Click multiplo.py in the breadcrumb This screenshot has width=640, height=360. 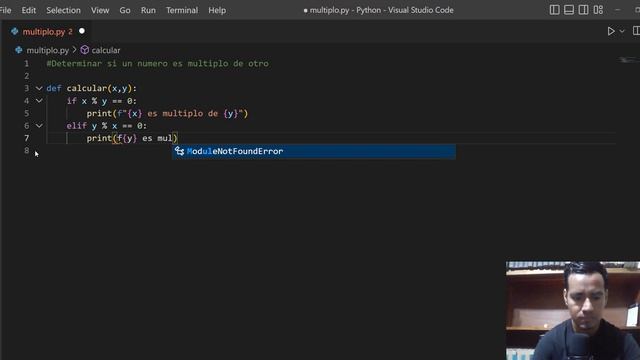click(x=47, y=50)
